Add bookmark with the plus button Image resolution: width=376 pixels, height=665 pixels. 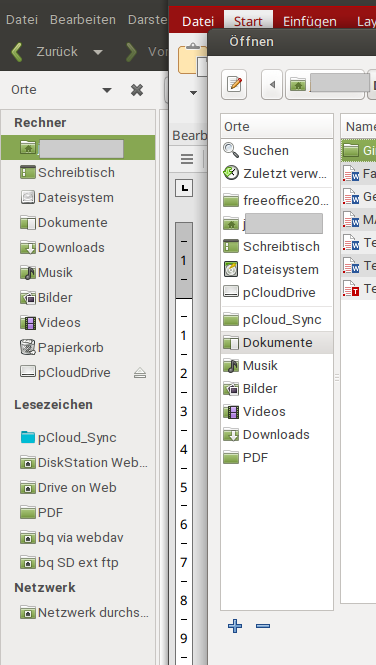tap(235, 626)
